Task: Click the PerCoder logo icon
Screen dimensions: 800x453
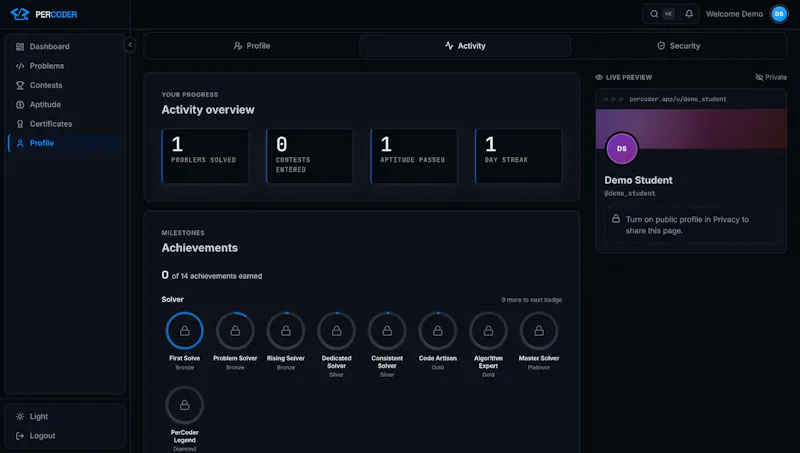Action: tap(20, 14)
